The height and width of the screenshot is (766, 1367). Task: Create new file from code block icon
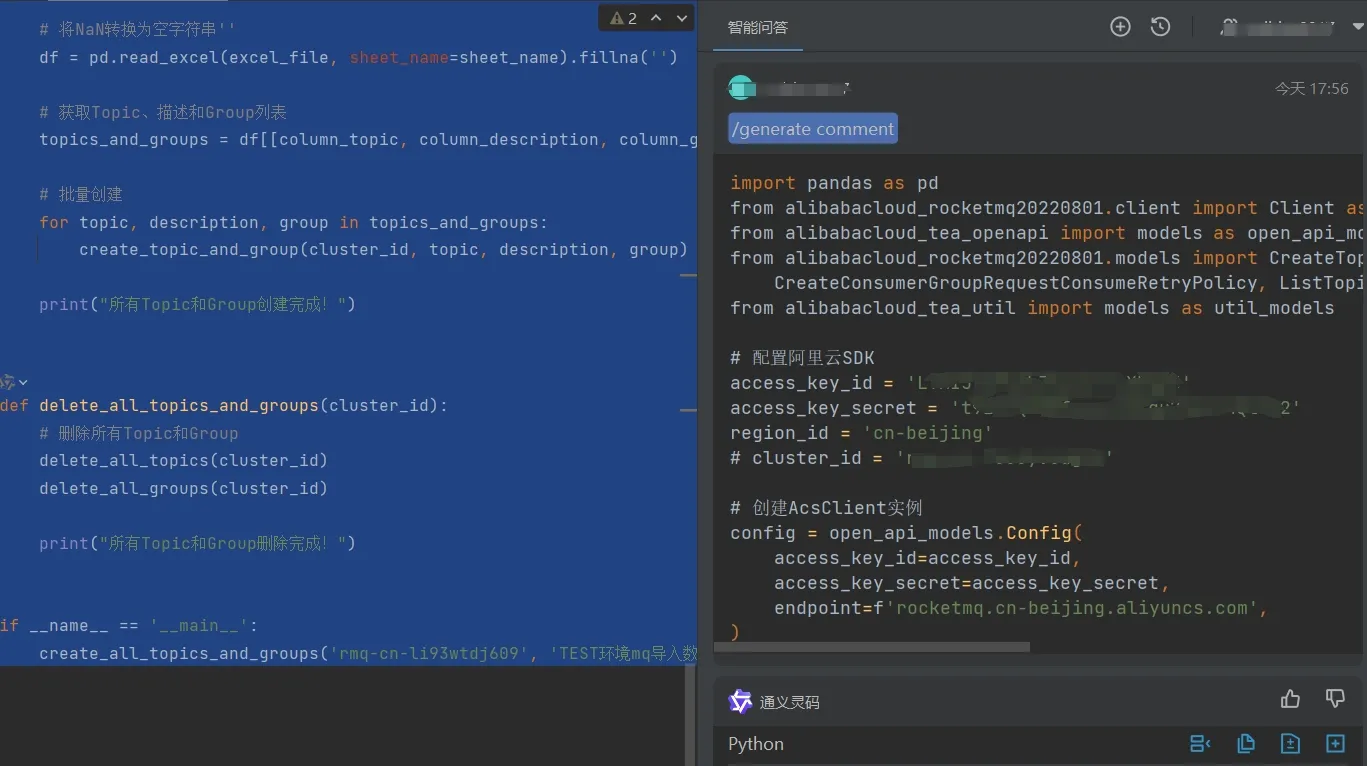(x=1335, y=744)
